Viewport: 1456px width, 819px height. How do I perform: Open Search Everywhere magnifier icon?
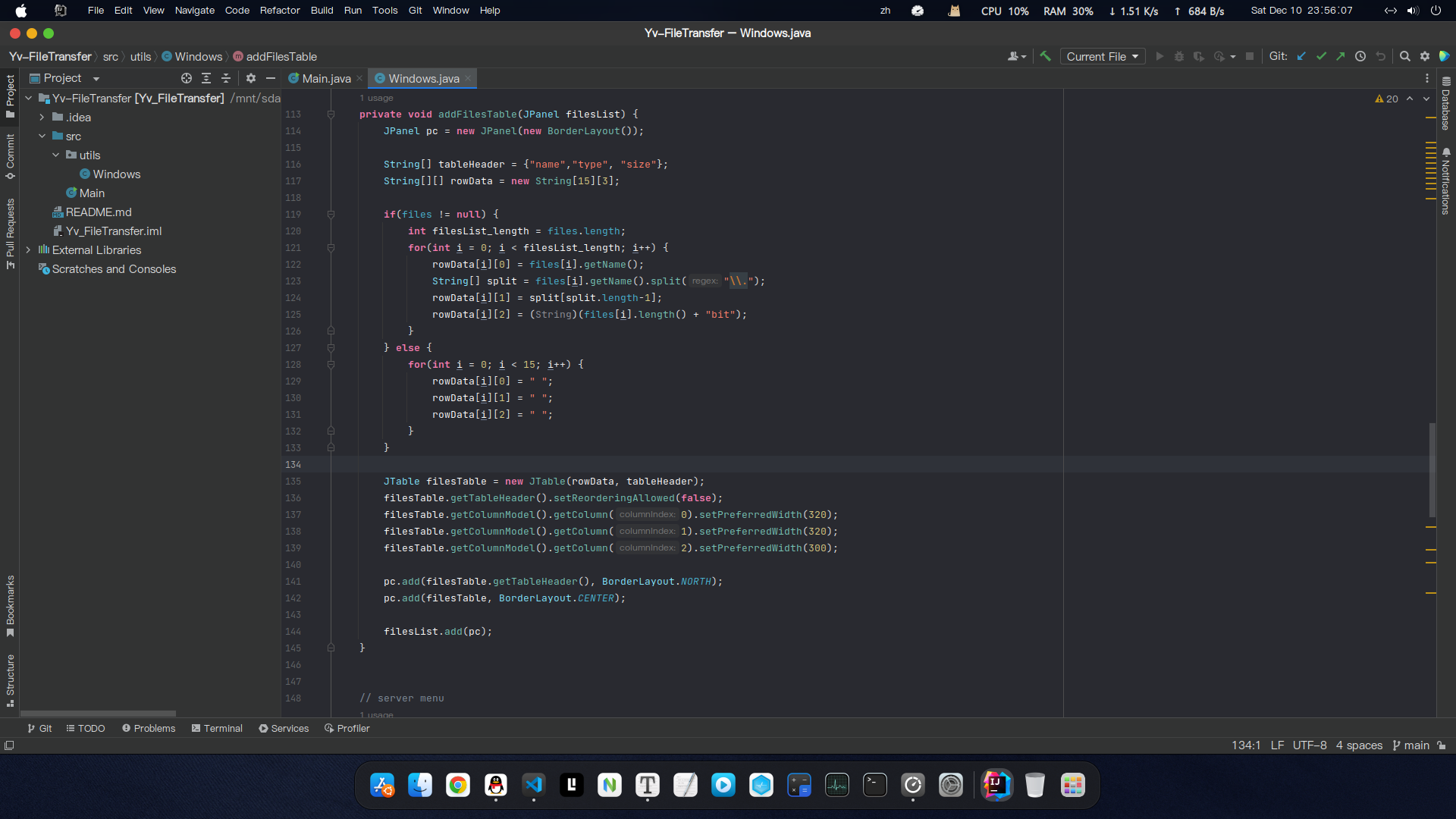[x=1404, y=56]
